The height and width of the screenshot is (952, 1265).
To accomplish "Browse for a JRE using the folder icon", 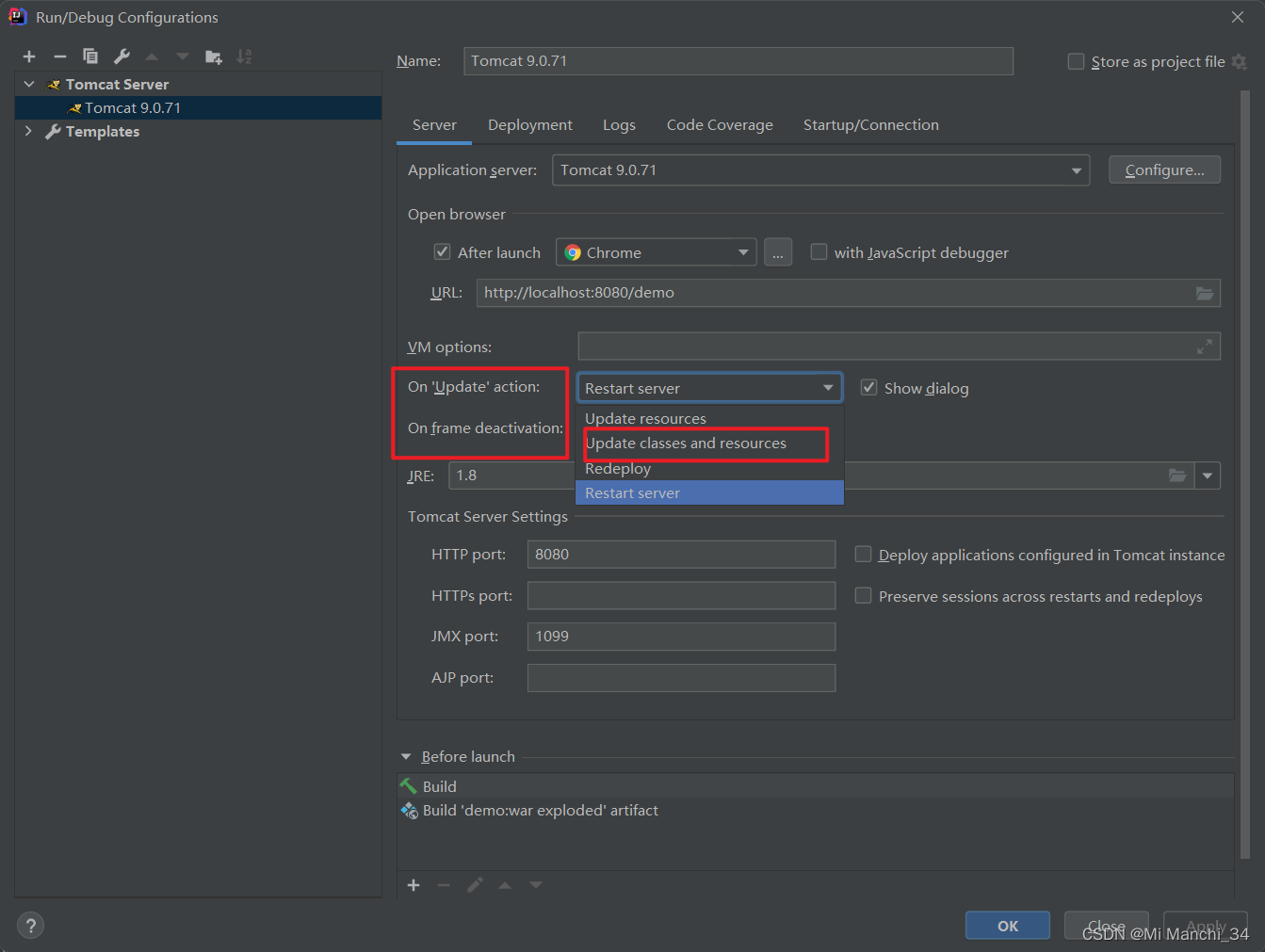I will (1177, 476).
